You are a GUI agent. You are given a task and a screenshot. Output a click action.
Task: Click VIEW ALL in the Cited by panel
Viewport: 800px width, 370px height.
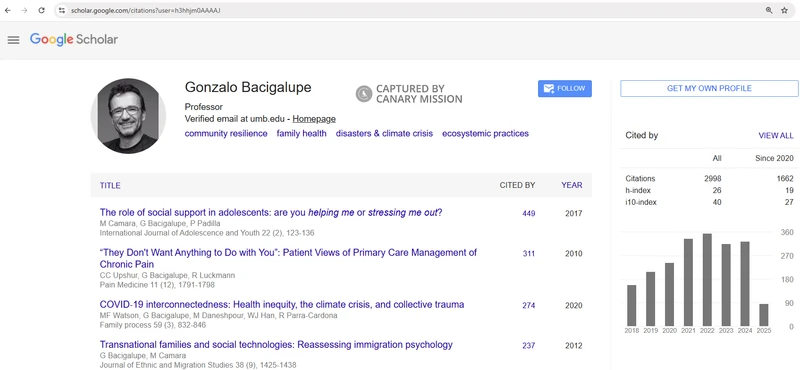(776, 136)
